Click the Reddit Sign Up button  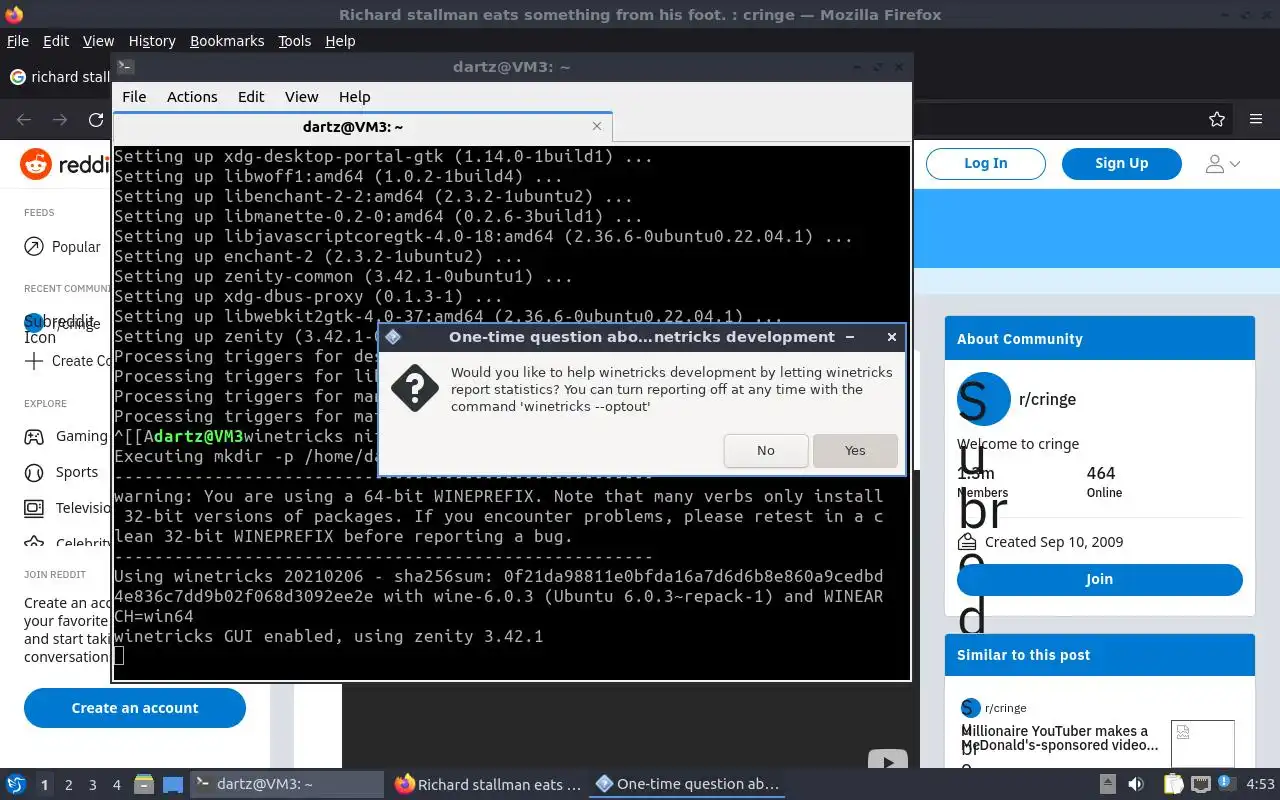1122,163
